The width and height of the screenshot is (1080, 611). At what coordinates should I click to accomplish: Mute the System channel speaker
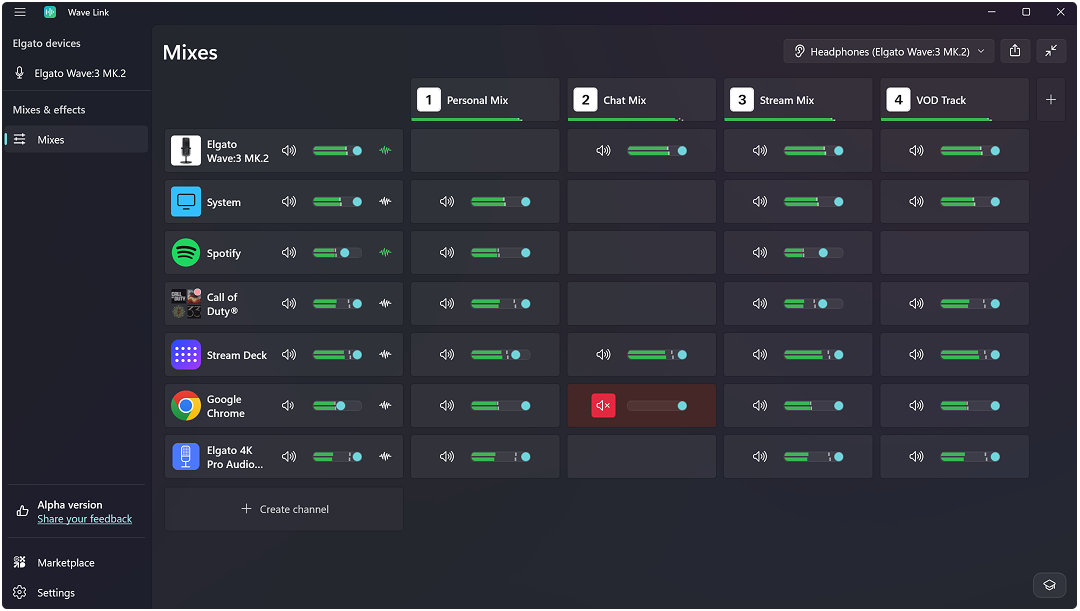tap(289, 202)
